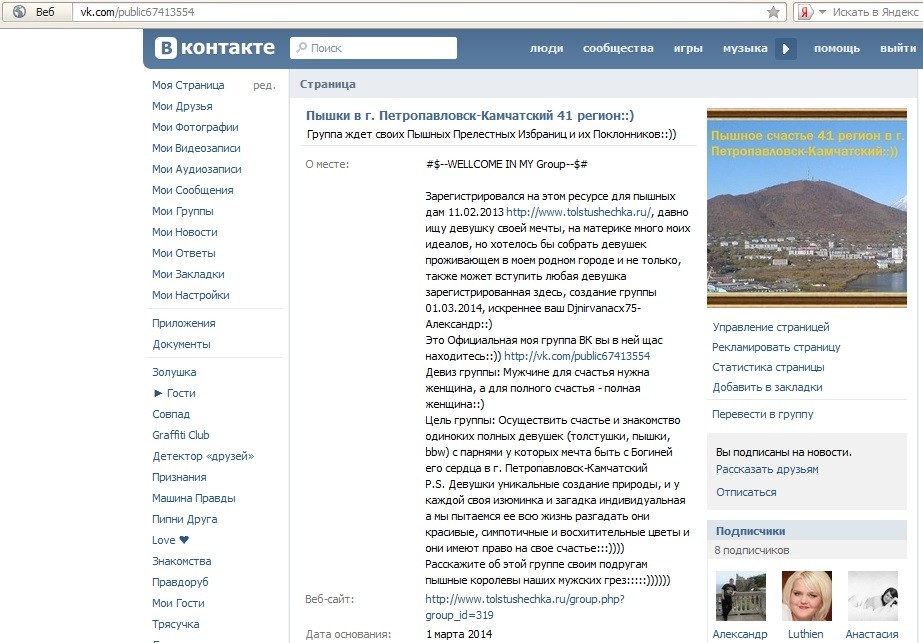
Task: Launch Graffiti Club app
Action: 181,435
